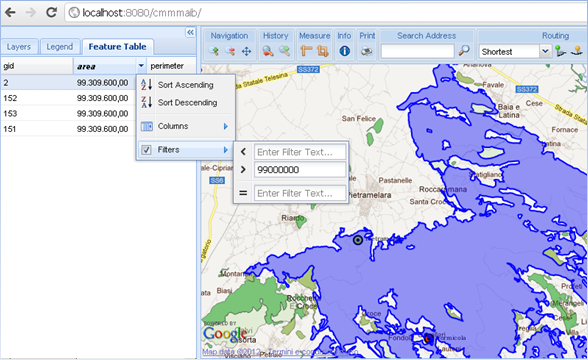
Task: Switch to the Layers tab
Action: (x=19, y=47)
